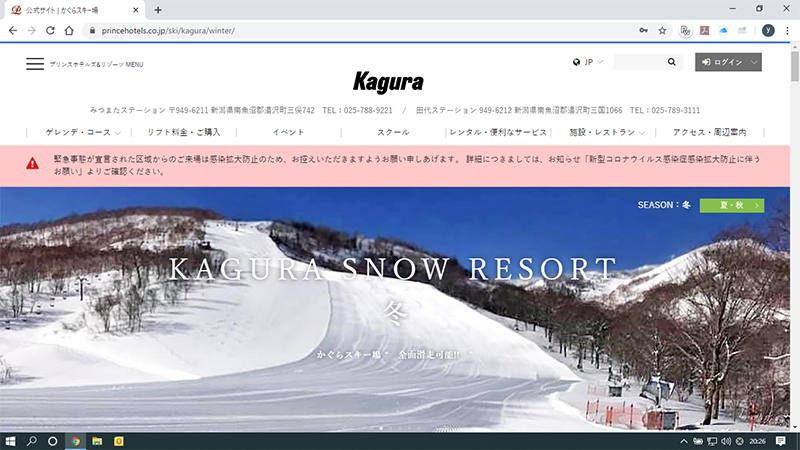Open File Explorer from the taskbar
Image resolution: width=800 pixels, height=450 pixels.
click(x=97, y=441)
